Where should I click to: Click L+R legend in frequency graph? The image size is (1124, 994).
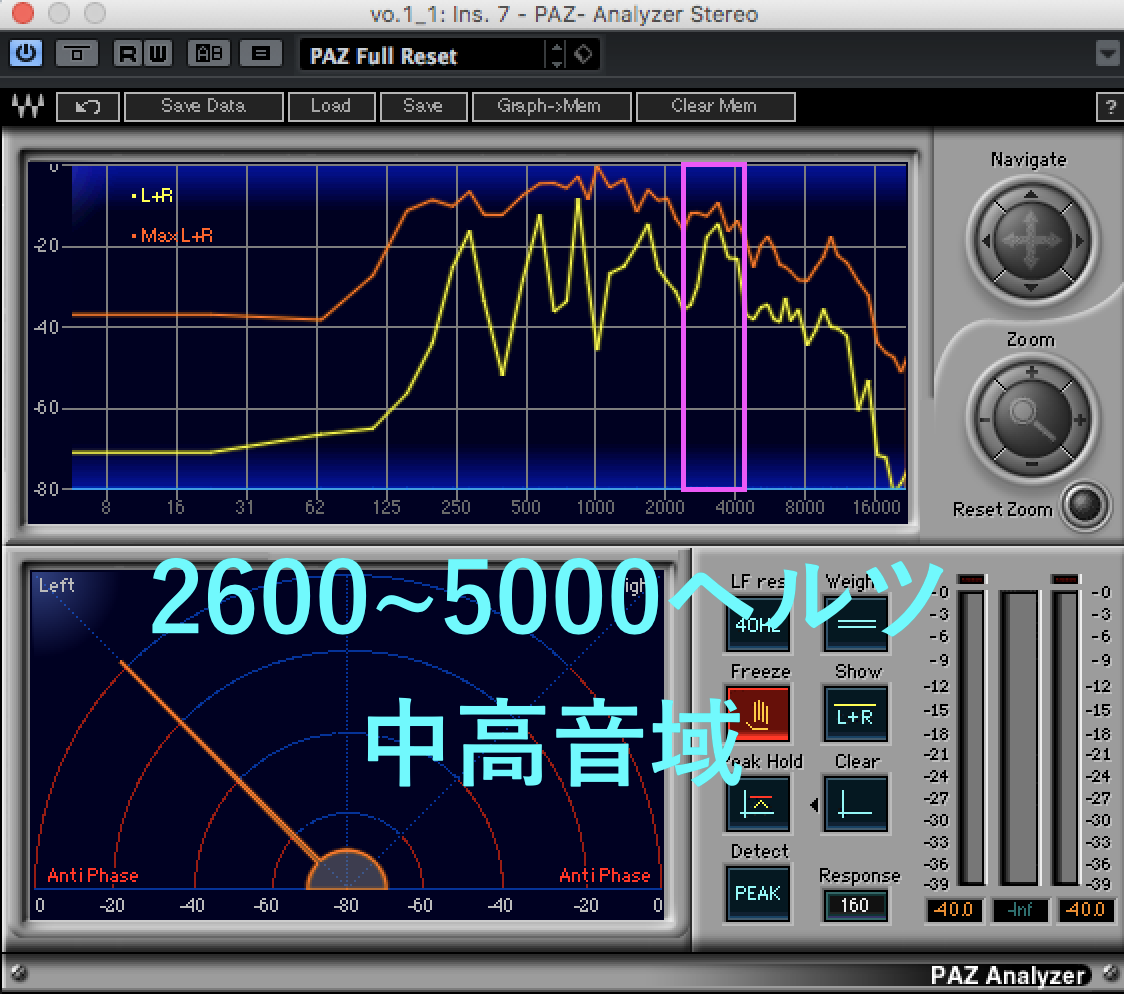152,196
